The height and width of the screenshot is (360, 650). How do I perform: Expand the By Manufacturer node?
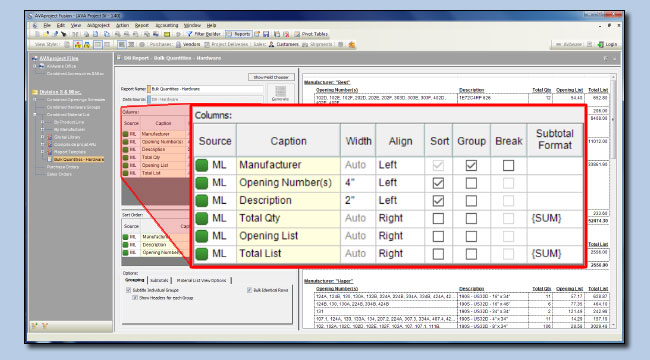click(42, 129)
